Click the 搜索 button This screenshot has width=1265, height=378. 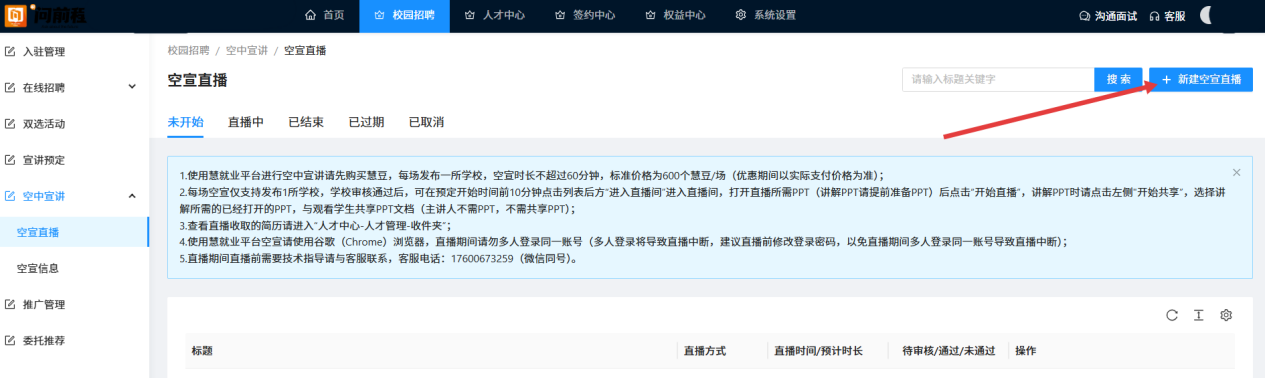pyautogui.click(x=1119, y=80)
